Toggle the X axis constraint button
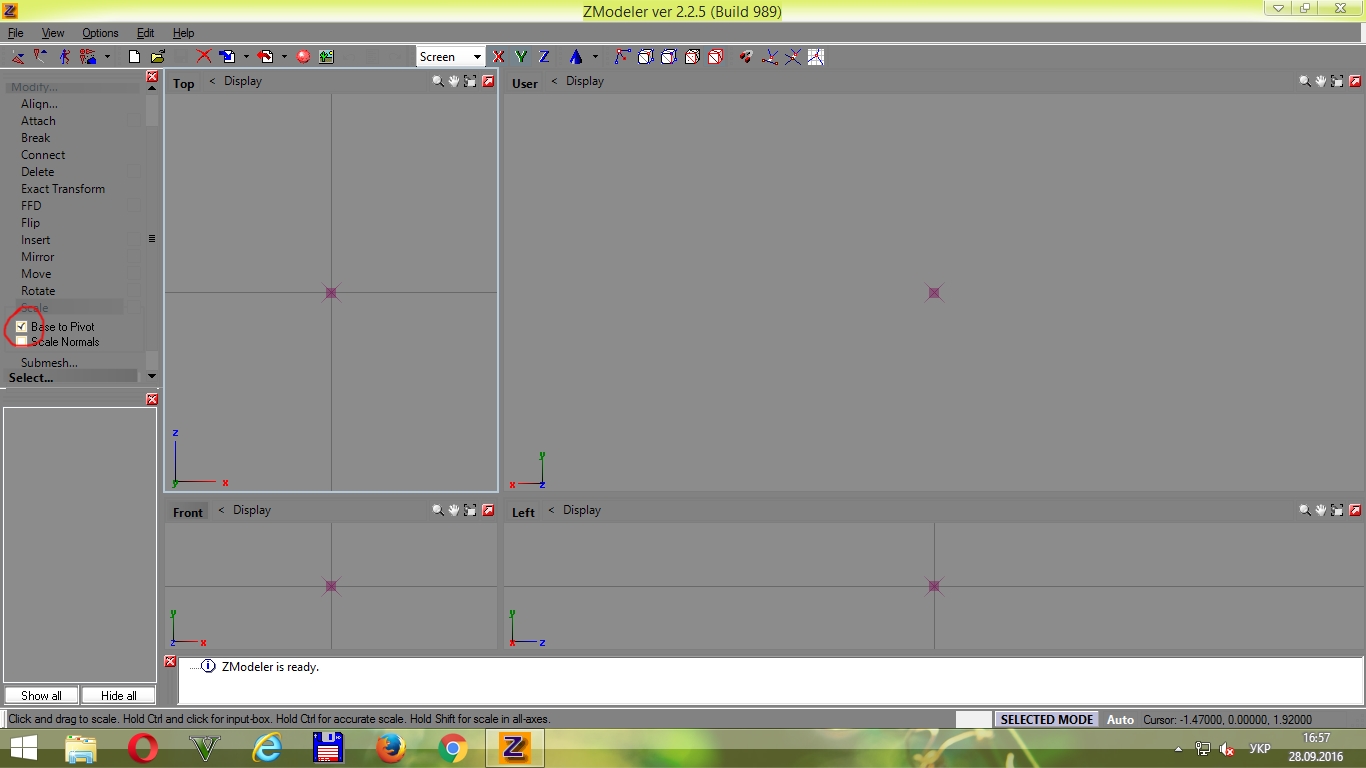Image resolution: width=1366 pixels, height=768 pixels. click(498, 57)
